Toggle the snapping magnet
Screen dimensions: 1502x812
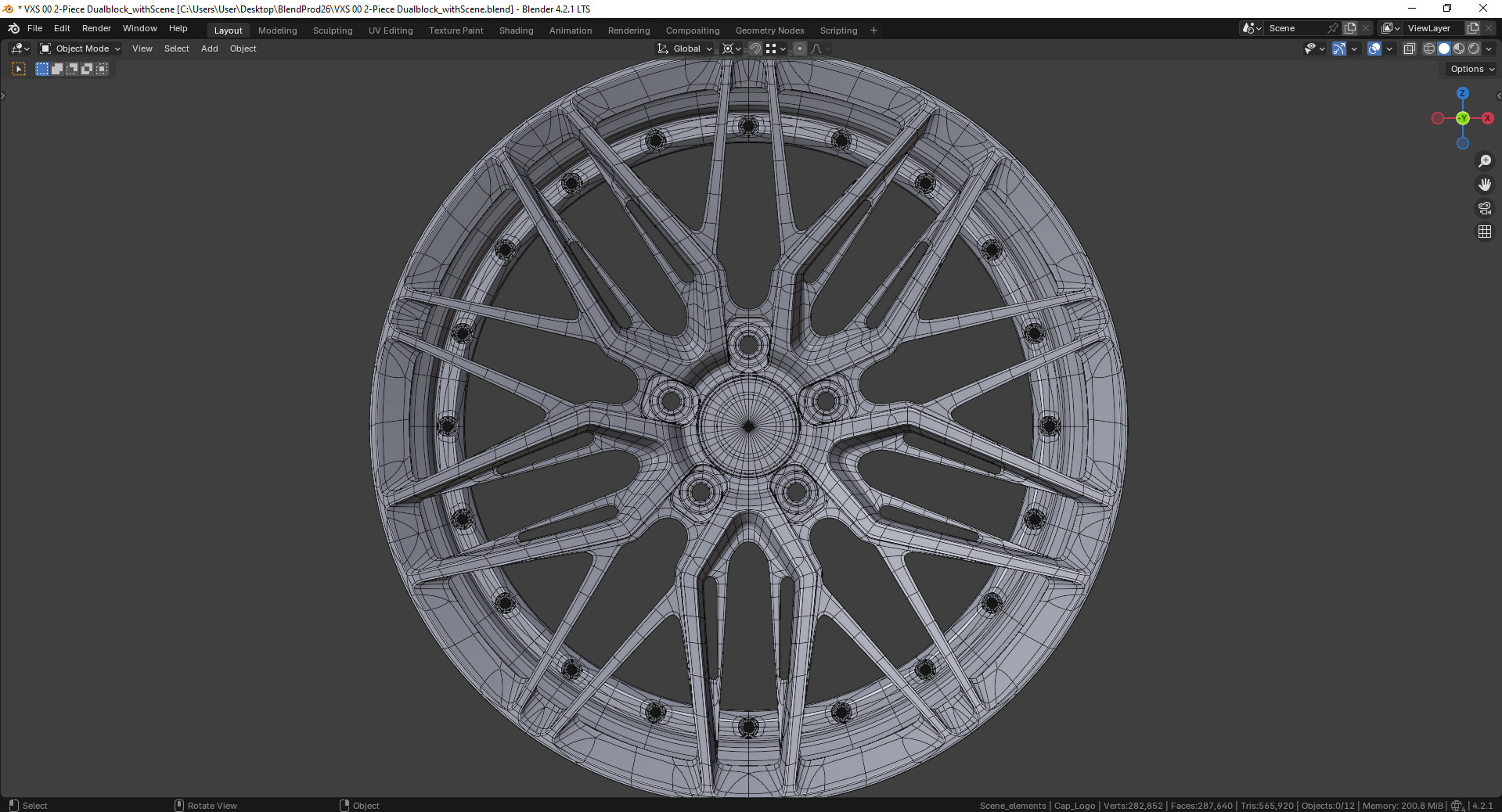(755, 49)
